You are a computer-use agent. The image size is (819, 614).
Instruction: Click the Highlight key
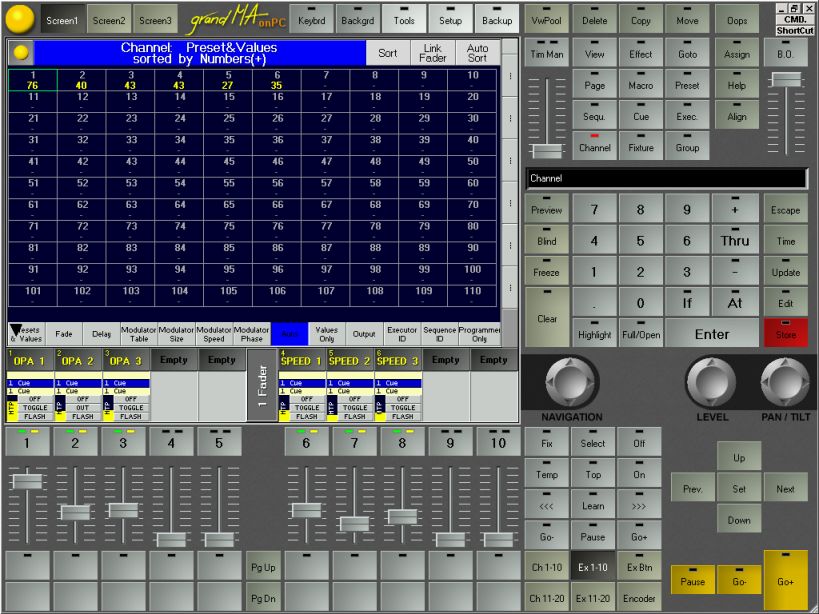coord(594,333)
